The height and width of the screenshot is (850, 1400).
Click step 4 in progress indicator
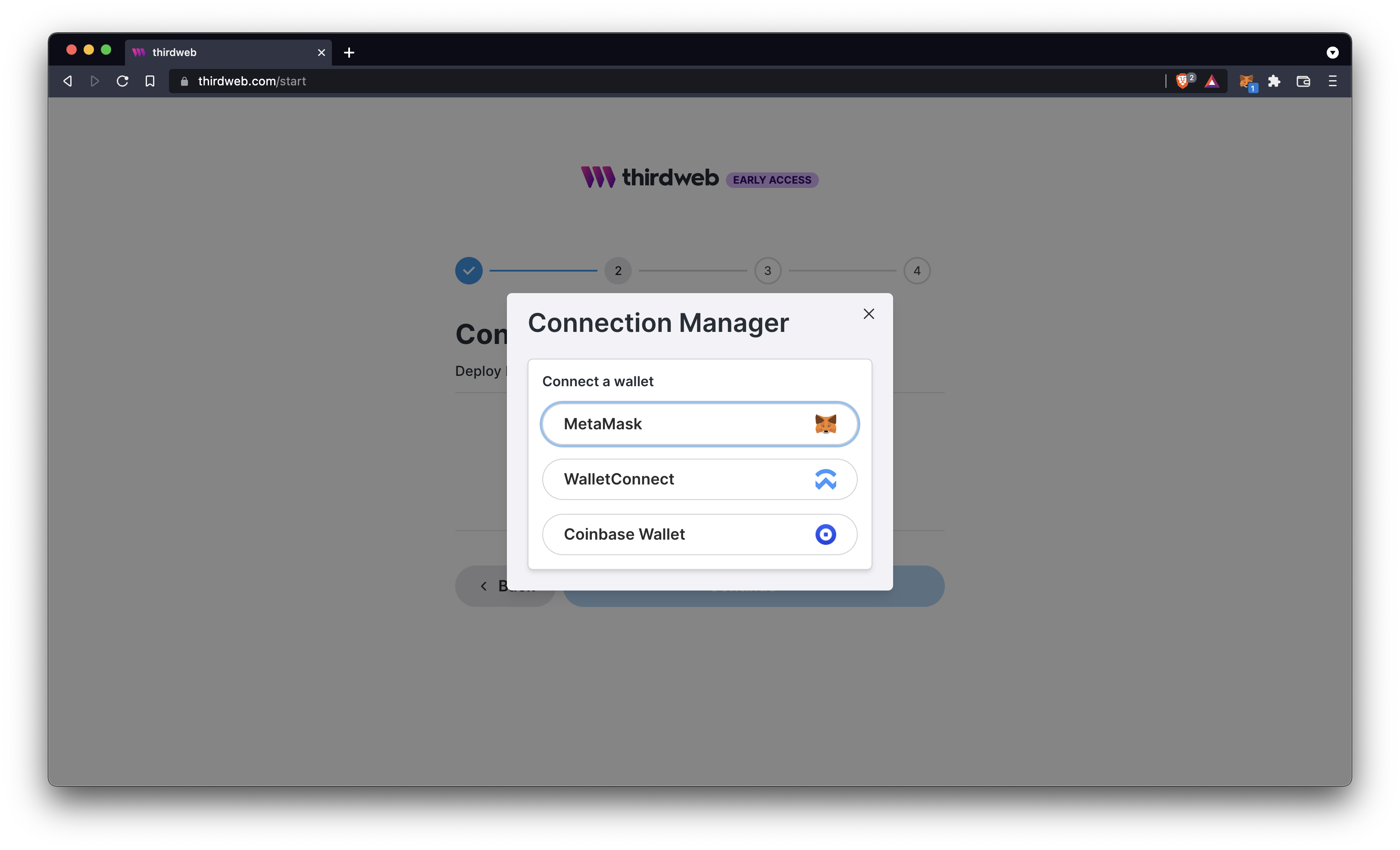tap(917, 270)
